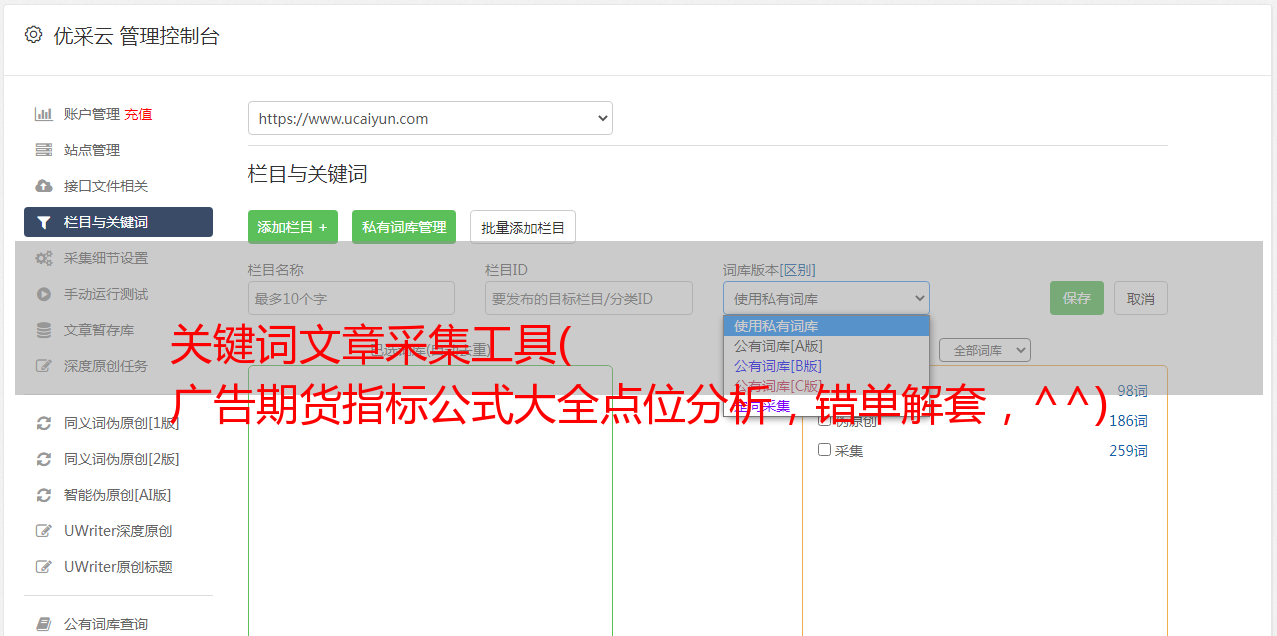Save the column with 保存 button

(x=1077, y=298)
